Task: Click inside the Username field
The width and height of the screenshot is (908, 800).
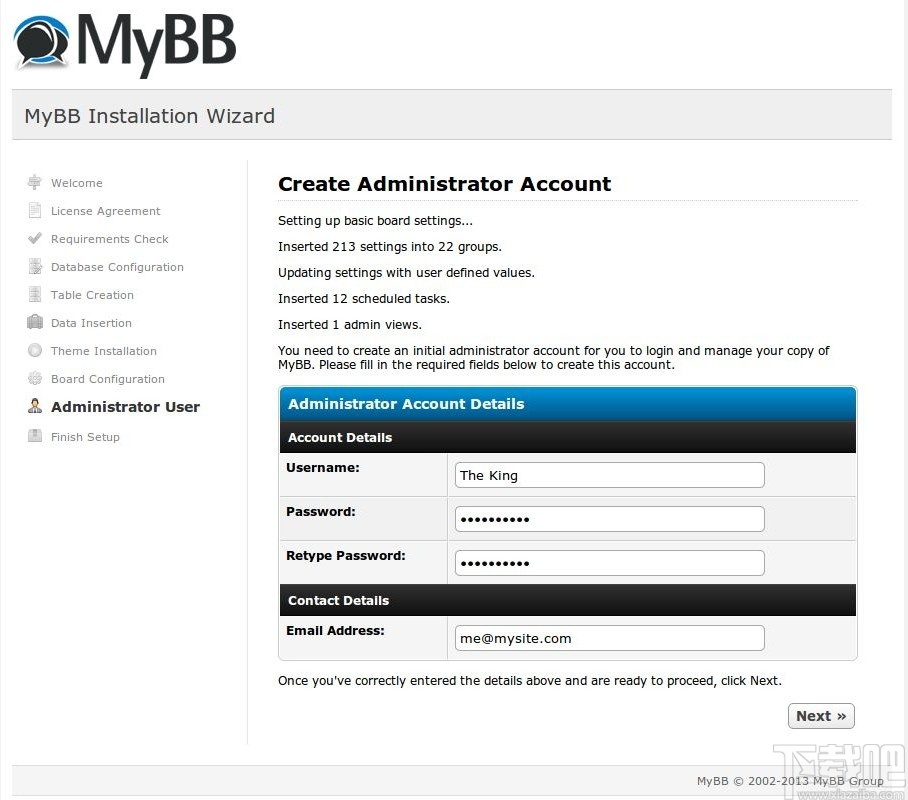Action: (x=609, y=475)
